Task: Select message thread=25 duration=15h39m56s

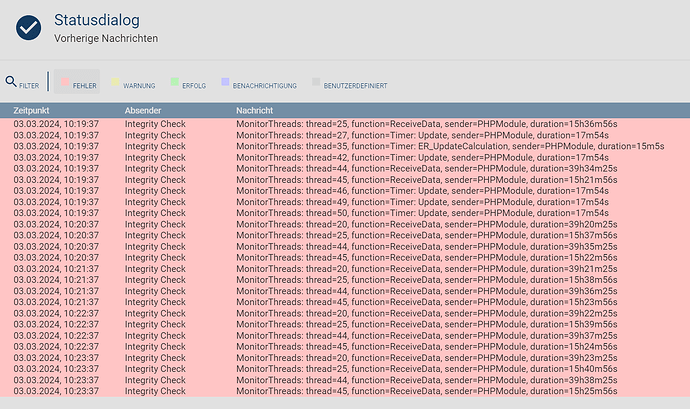Action: (345, 324)
